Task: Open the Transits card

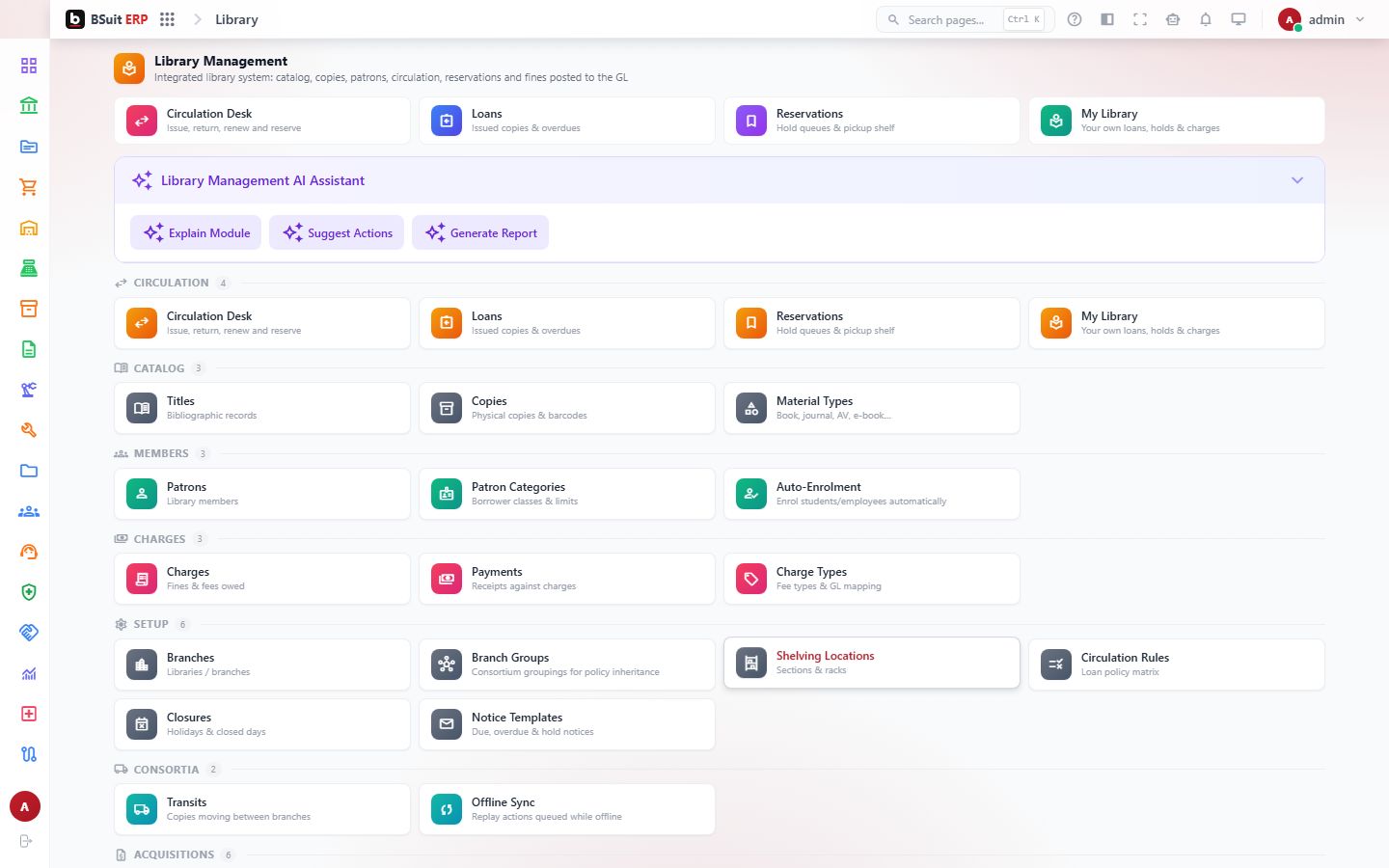Action: click(x=262, y=809)
